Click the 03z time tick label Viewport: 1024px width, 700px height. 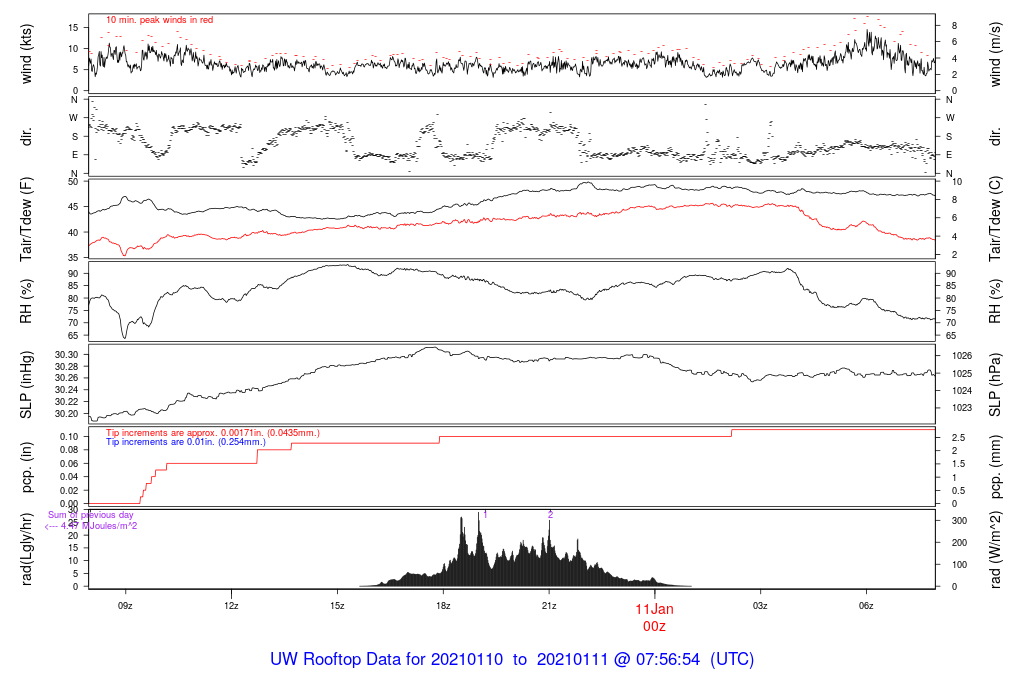[x=760, y=606]
